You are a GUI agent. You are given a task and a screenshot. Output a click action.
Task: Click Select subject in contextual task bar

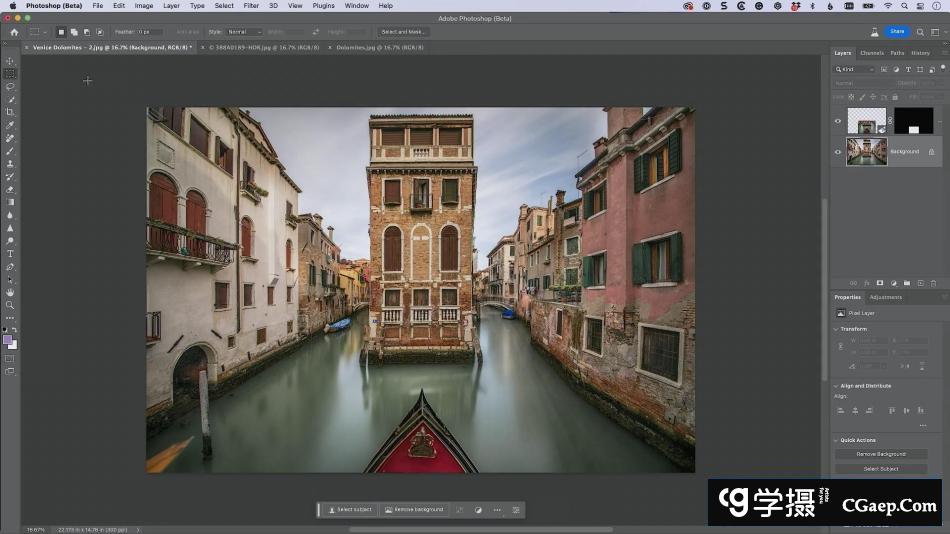click(350, 510)
